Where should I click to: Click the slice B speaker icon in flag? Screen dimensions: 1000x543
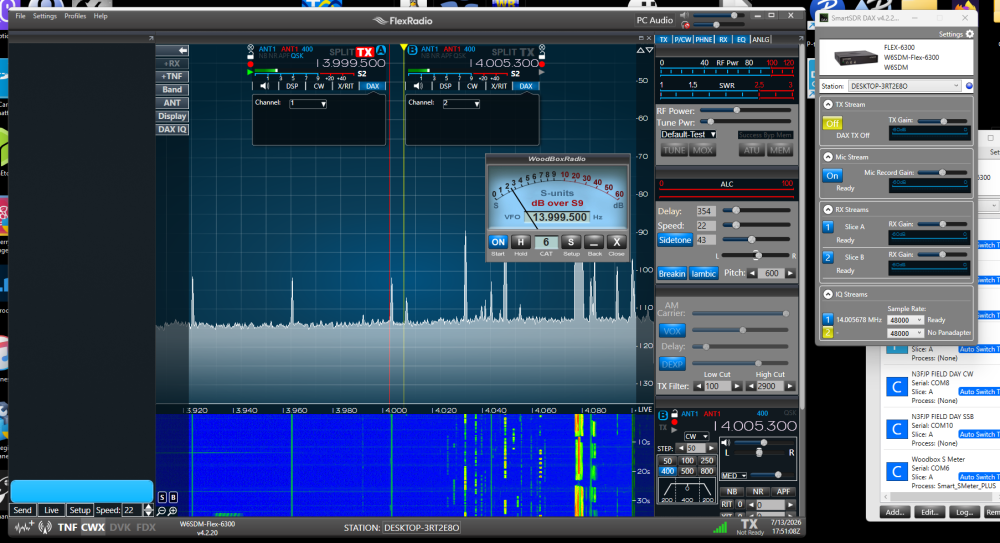(418, 86)
